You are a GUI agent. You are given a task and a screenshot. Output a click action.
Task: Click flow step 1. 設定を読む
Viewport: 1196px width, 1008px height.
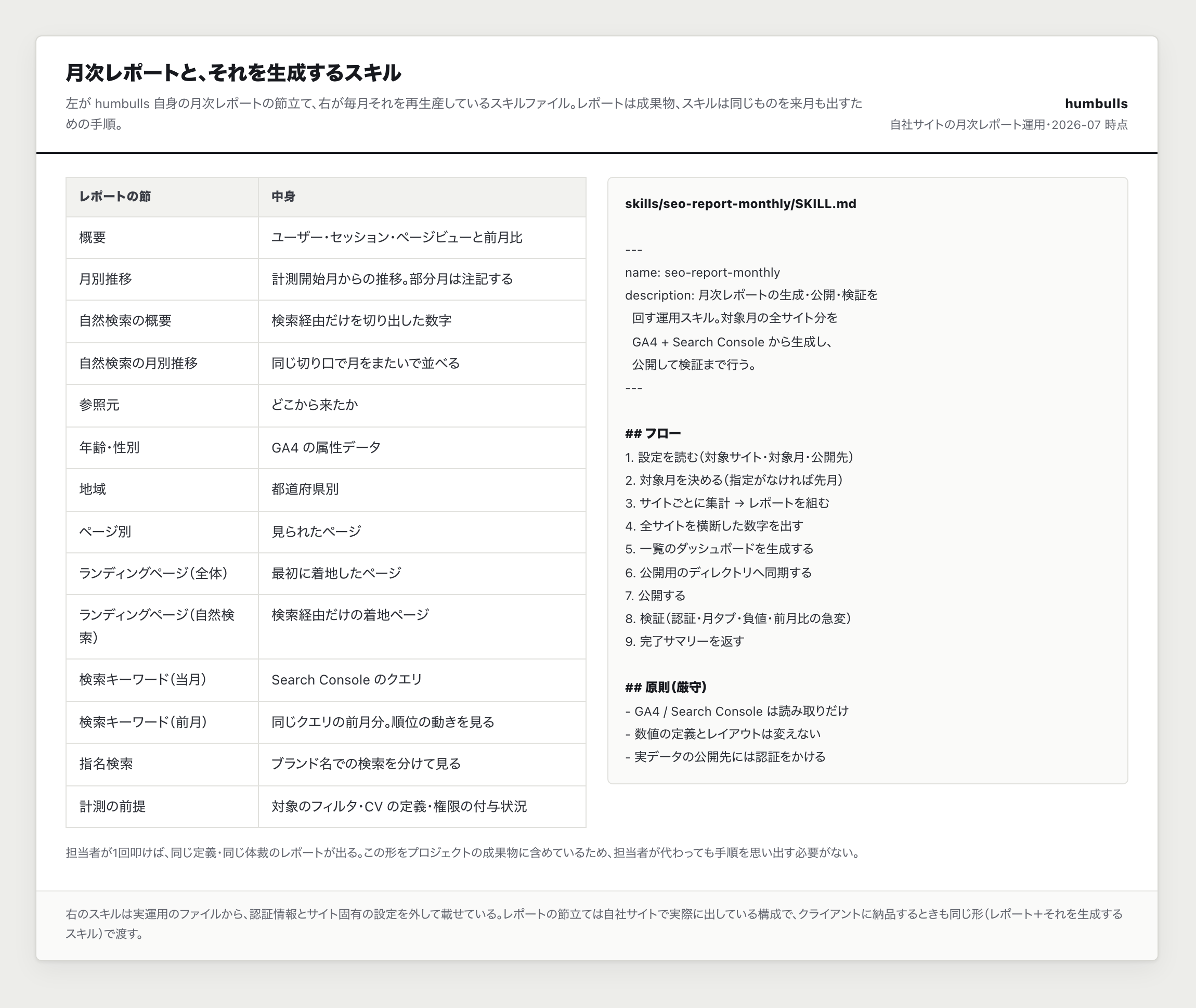[x=739, y=458]
